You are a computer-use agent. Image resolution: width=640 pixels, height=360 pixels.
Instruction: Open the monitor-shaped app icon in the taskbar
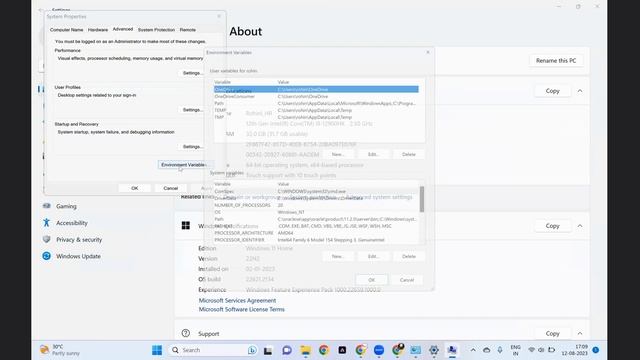pyautogui.click(x=416, y=350)
